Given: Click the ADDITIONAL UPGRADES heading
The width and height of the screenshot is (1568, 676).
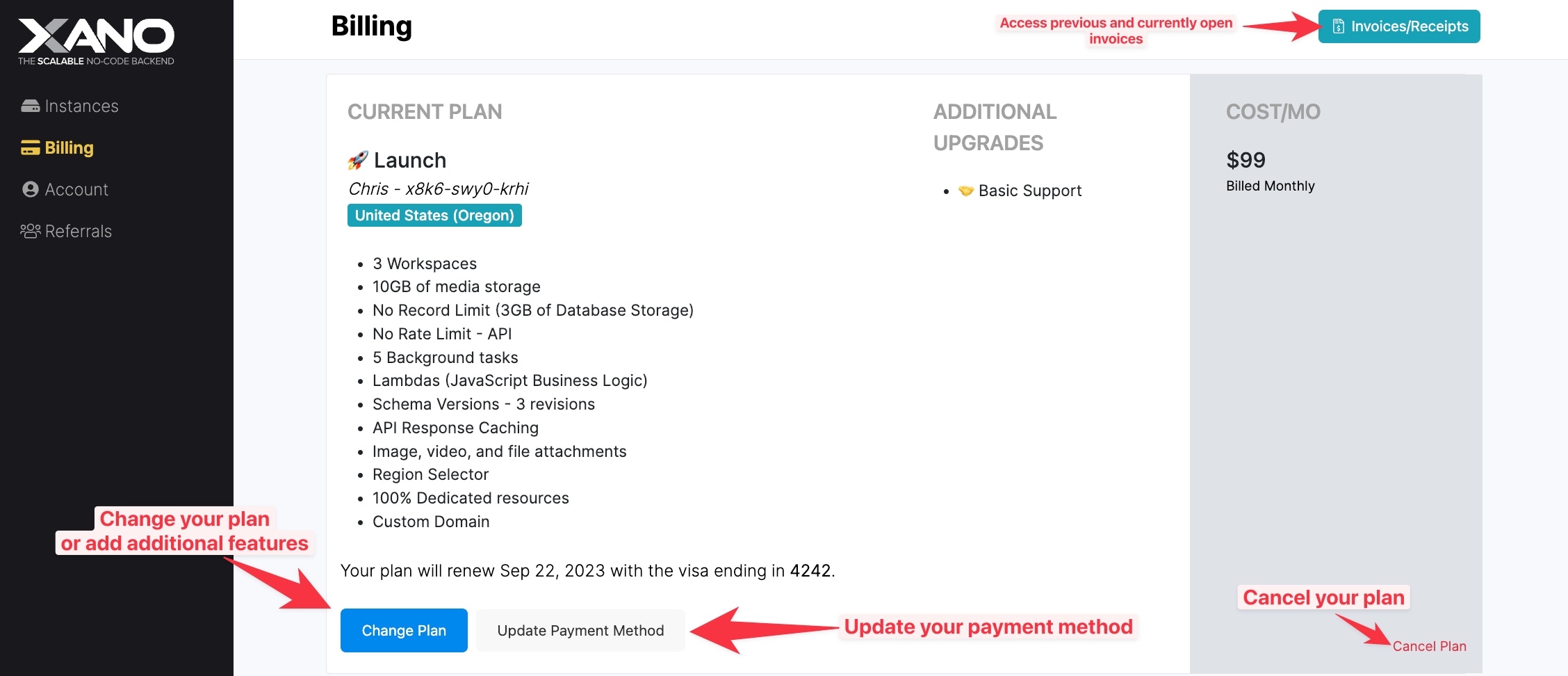Looking at the screenshot, I should [x=995, y=127].
